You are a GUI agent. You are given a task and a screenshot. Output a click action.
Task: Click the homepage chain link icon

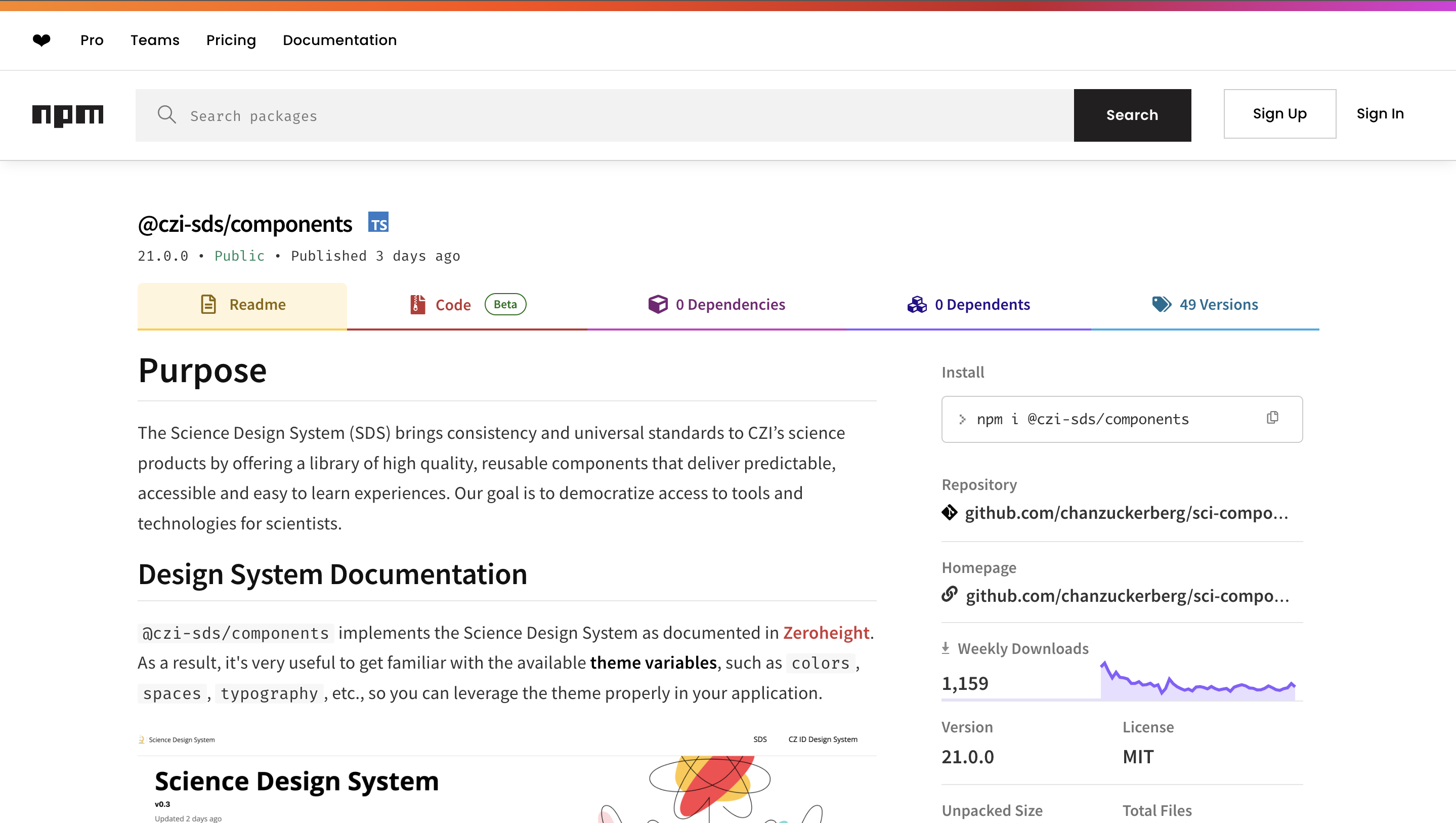tap(950, 595)
